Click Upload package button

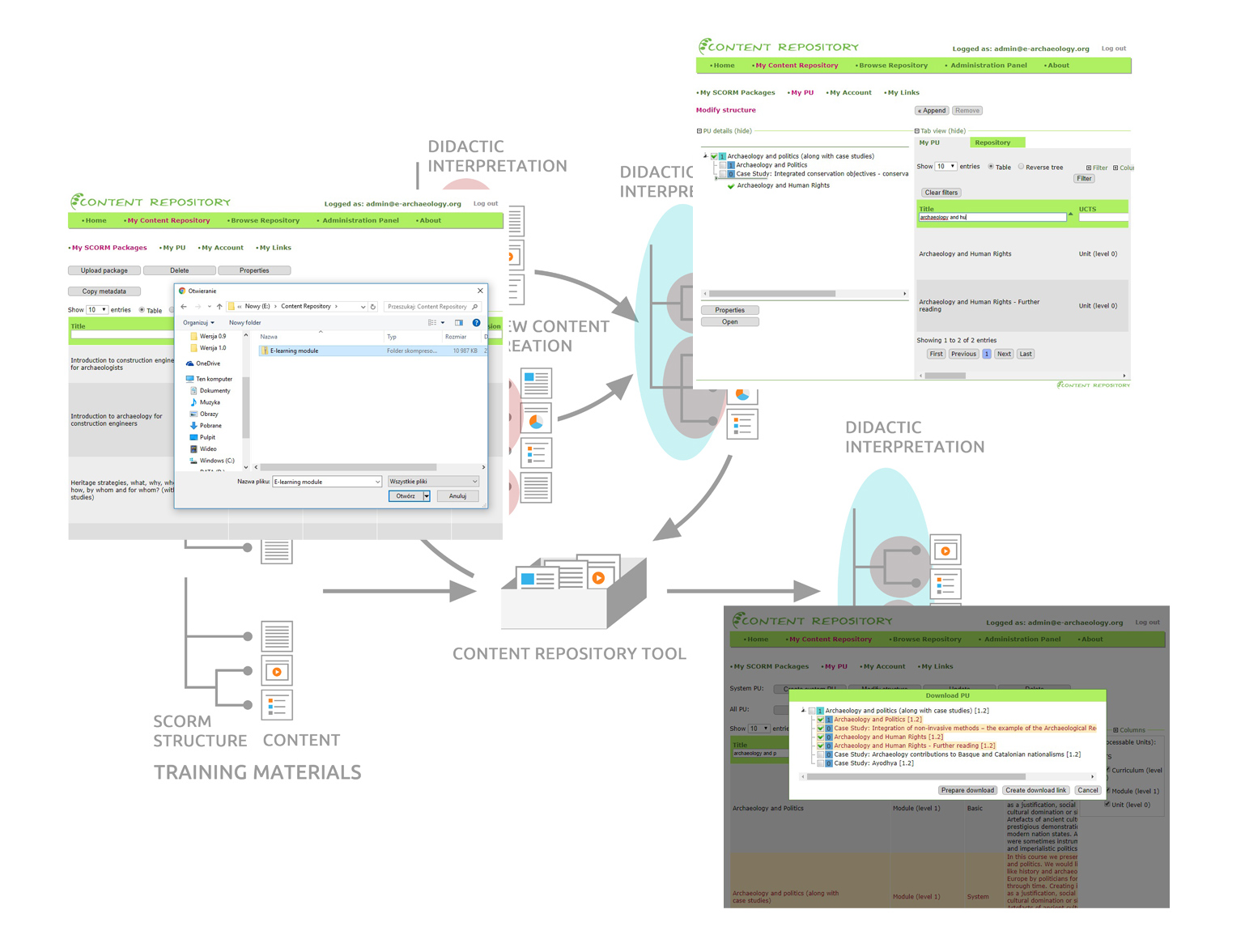click(x=104, y=270)
